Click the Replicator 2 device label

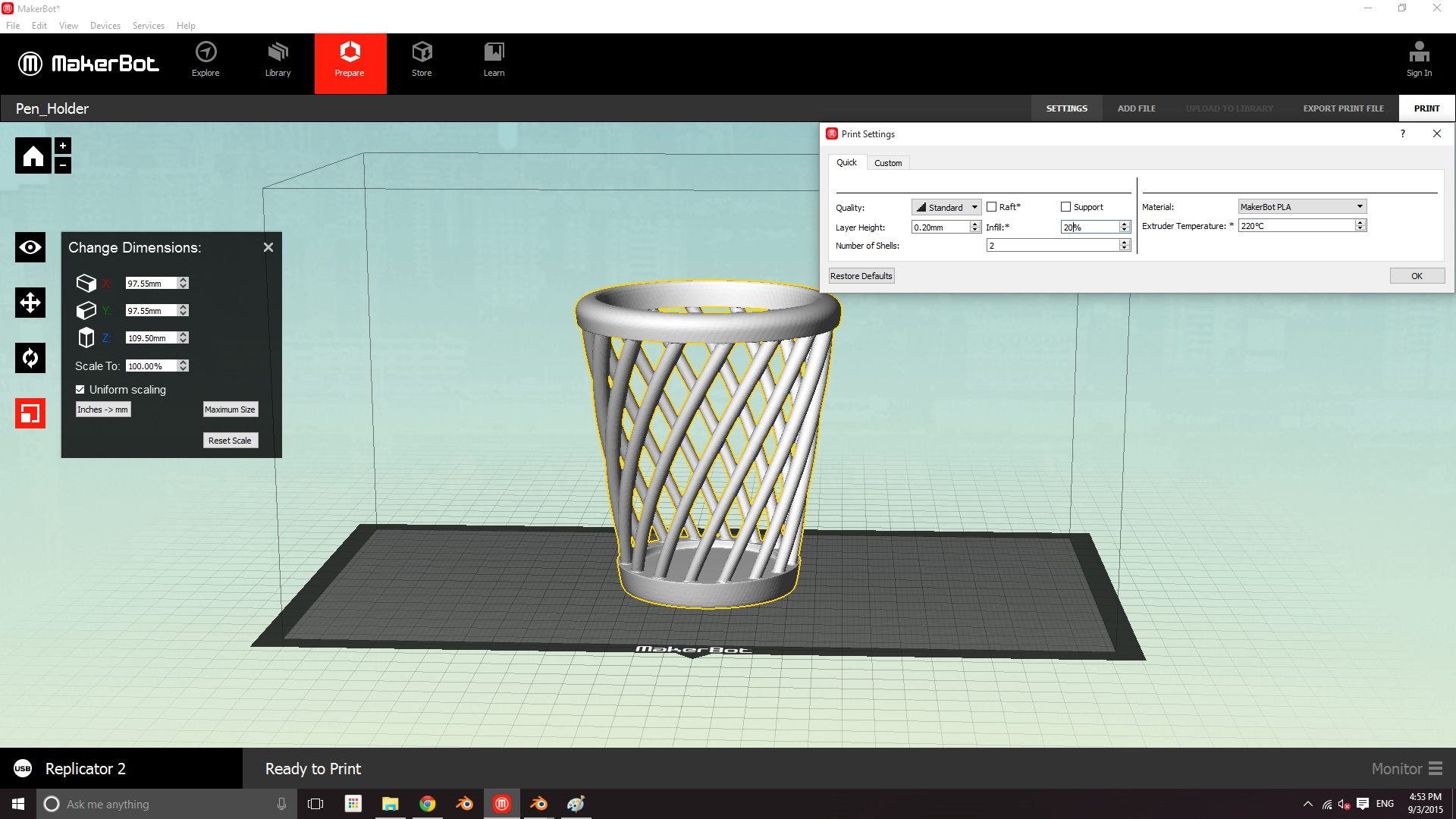pyautogui.click(x=86, y=768)
